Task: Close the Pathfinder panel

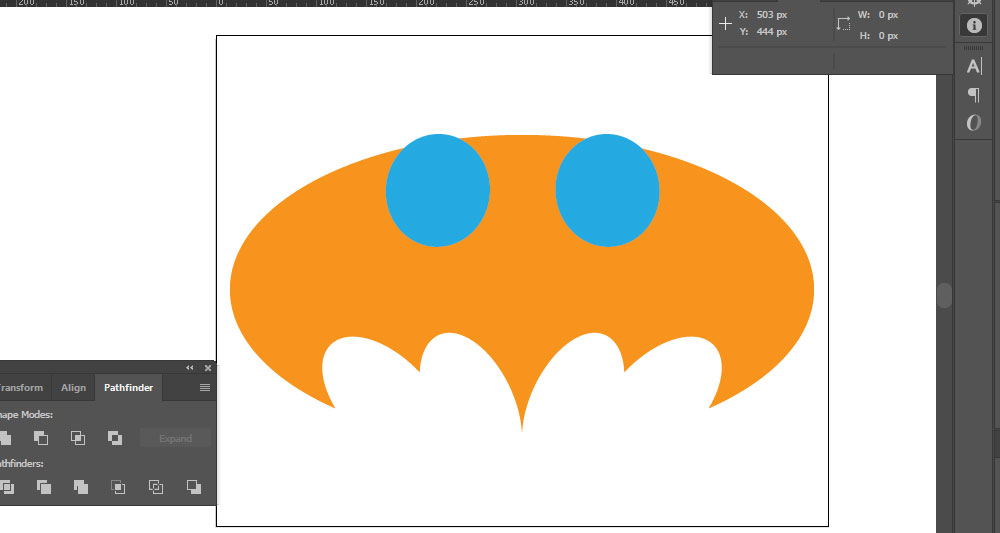Action: [208, 368]
